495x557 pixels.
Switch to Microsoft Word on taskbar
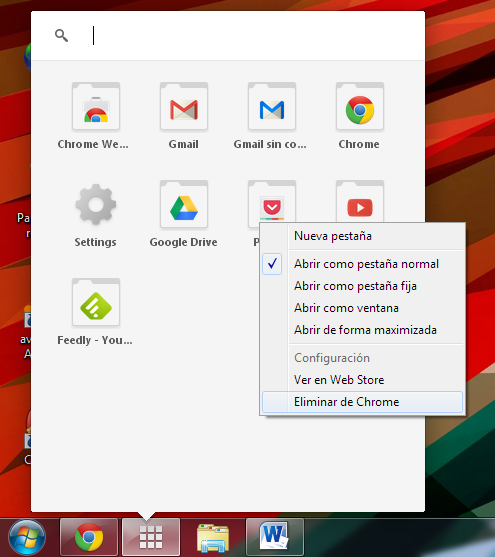275,537
